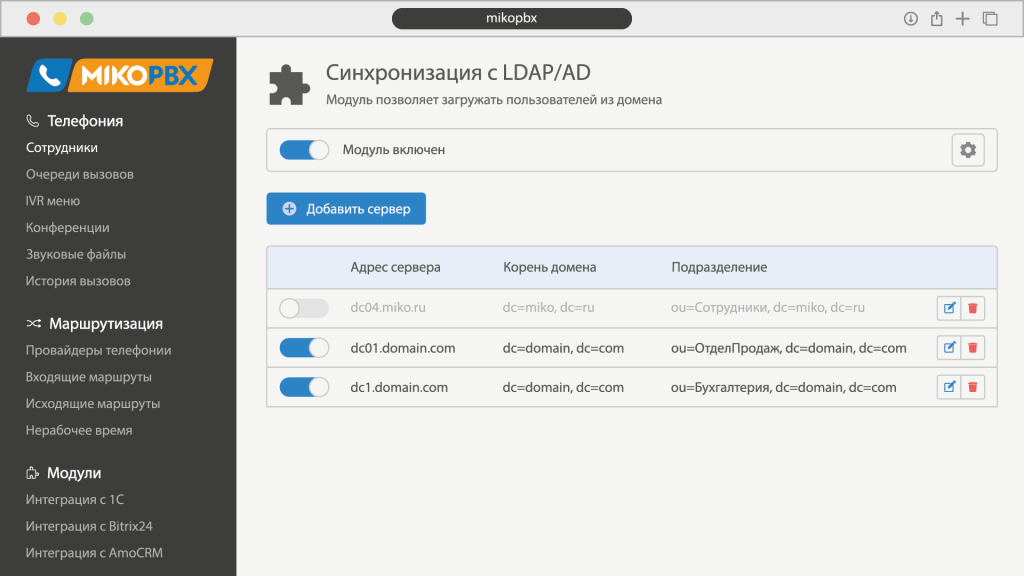Disable the "Модуль включен" toggle
1024x576 pixels.
[304, 150]
